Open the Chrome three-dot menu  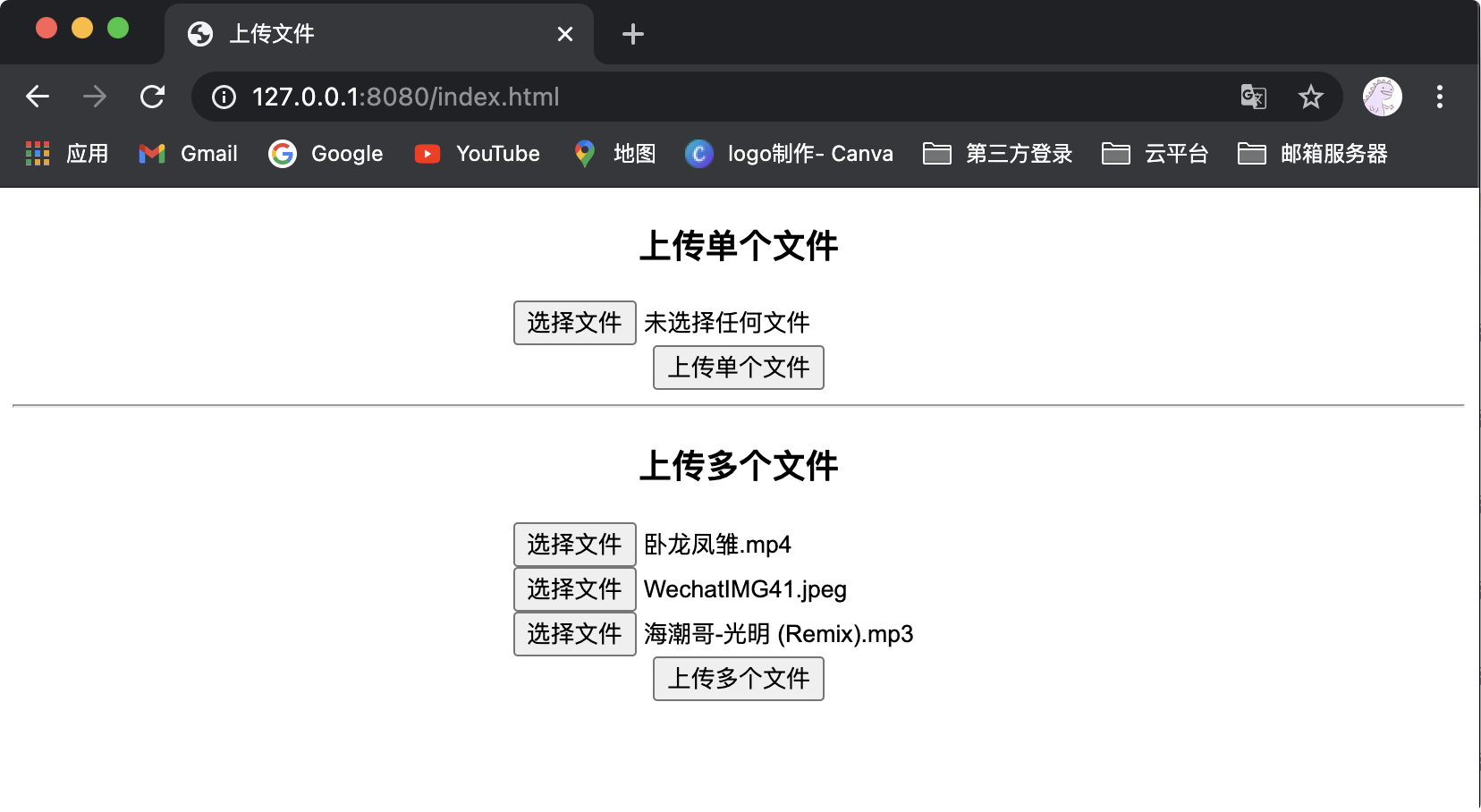pyautogui.click(x=1439, y=97)
